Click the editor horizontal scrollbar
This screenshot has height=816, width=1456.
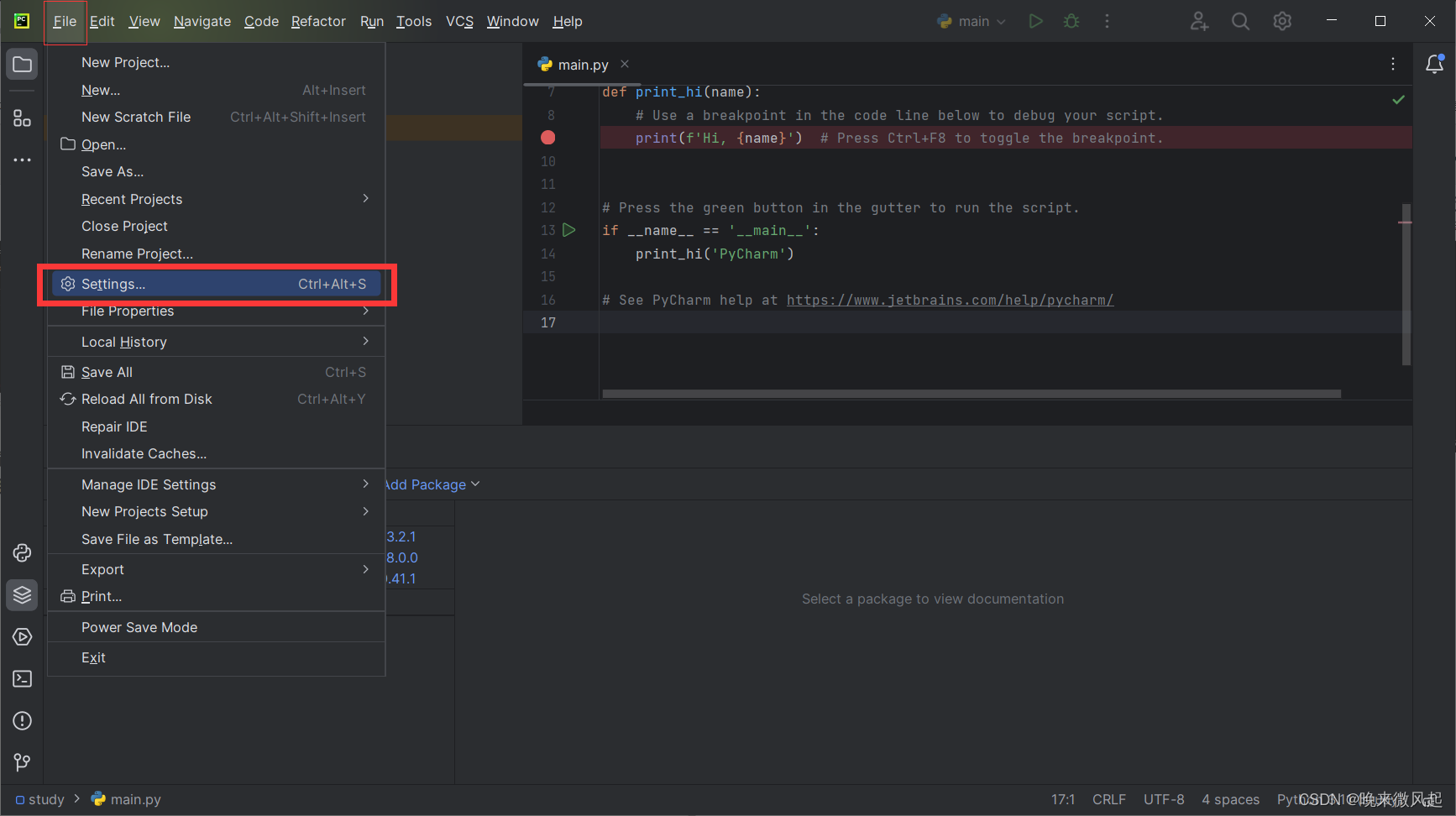pos(972,393)
